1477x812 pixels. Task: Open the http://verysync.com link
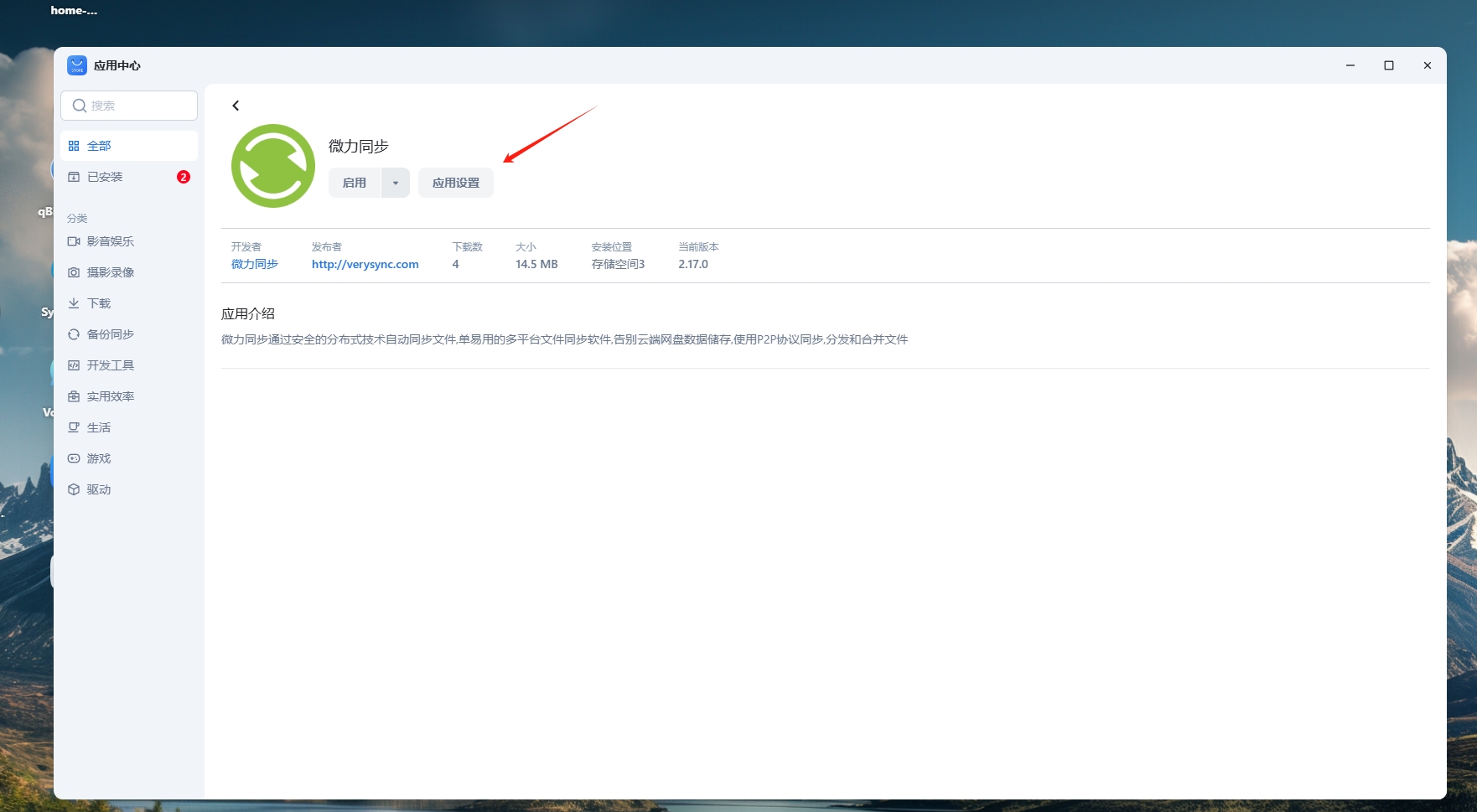tap(365, 264)
